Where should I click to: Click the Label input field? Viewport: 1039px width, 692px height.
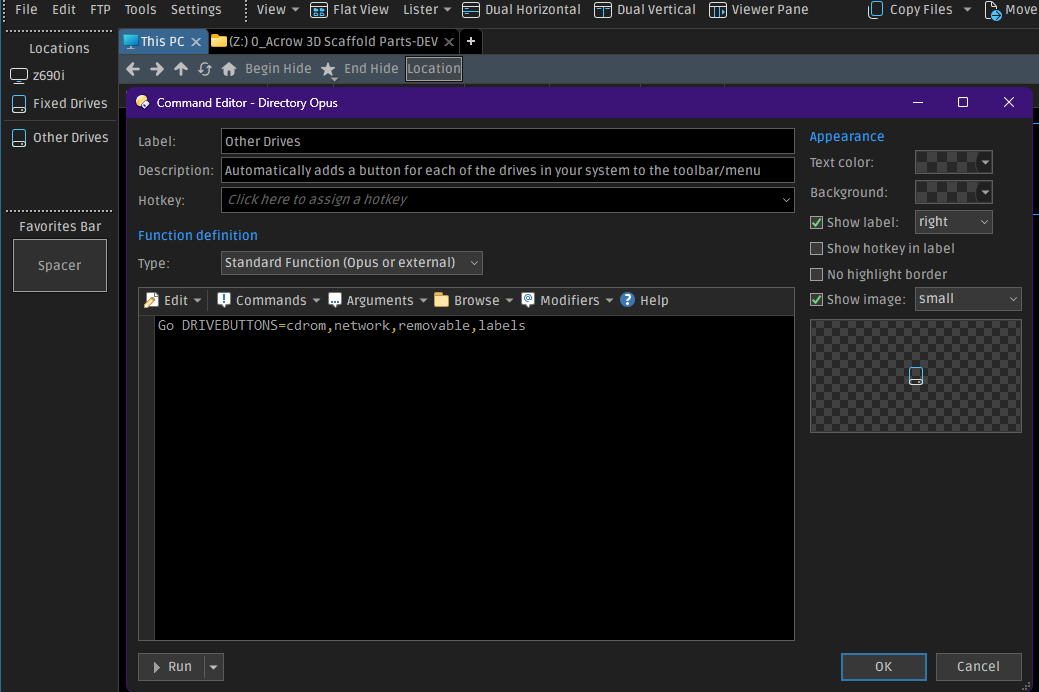coord(508,141)
